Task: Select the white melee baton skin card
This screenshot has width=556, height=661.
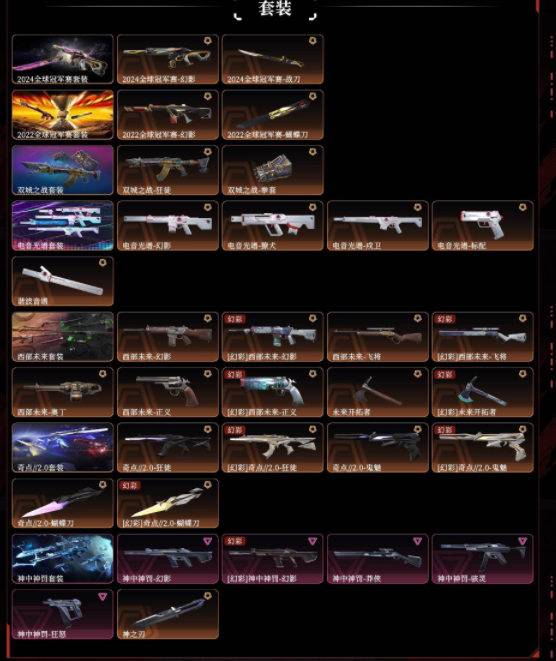Action: pyautogui.click(x=63, y=281)
